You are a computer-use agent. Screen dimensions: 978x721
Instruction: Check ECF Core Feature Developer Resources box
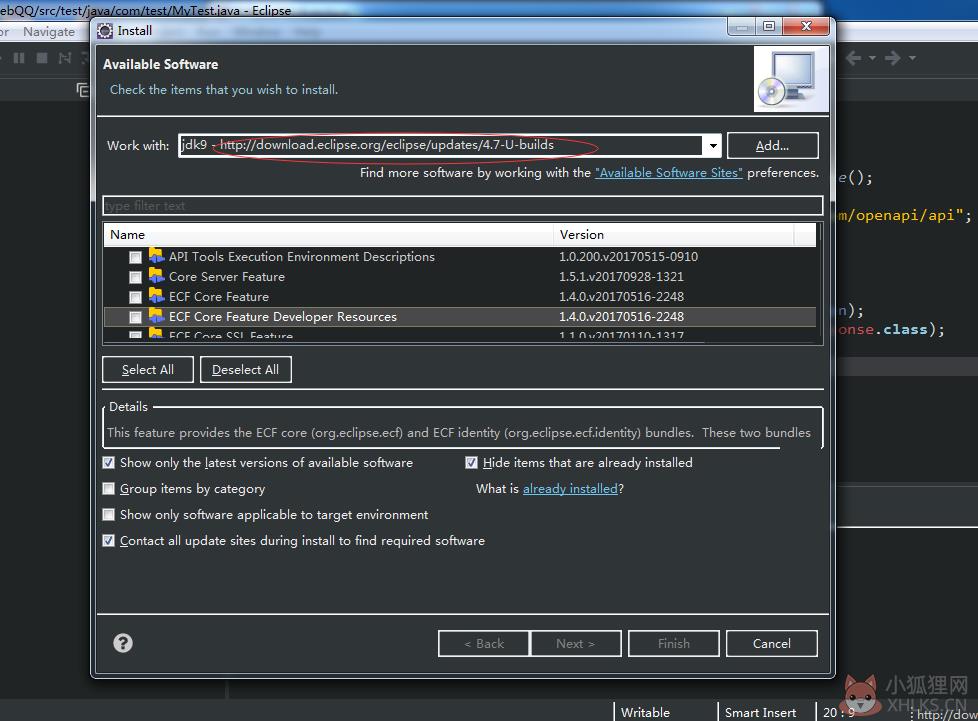point(135,317)
